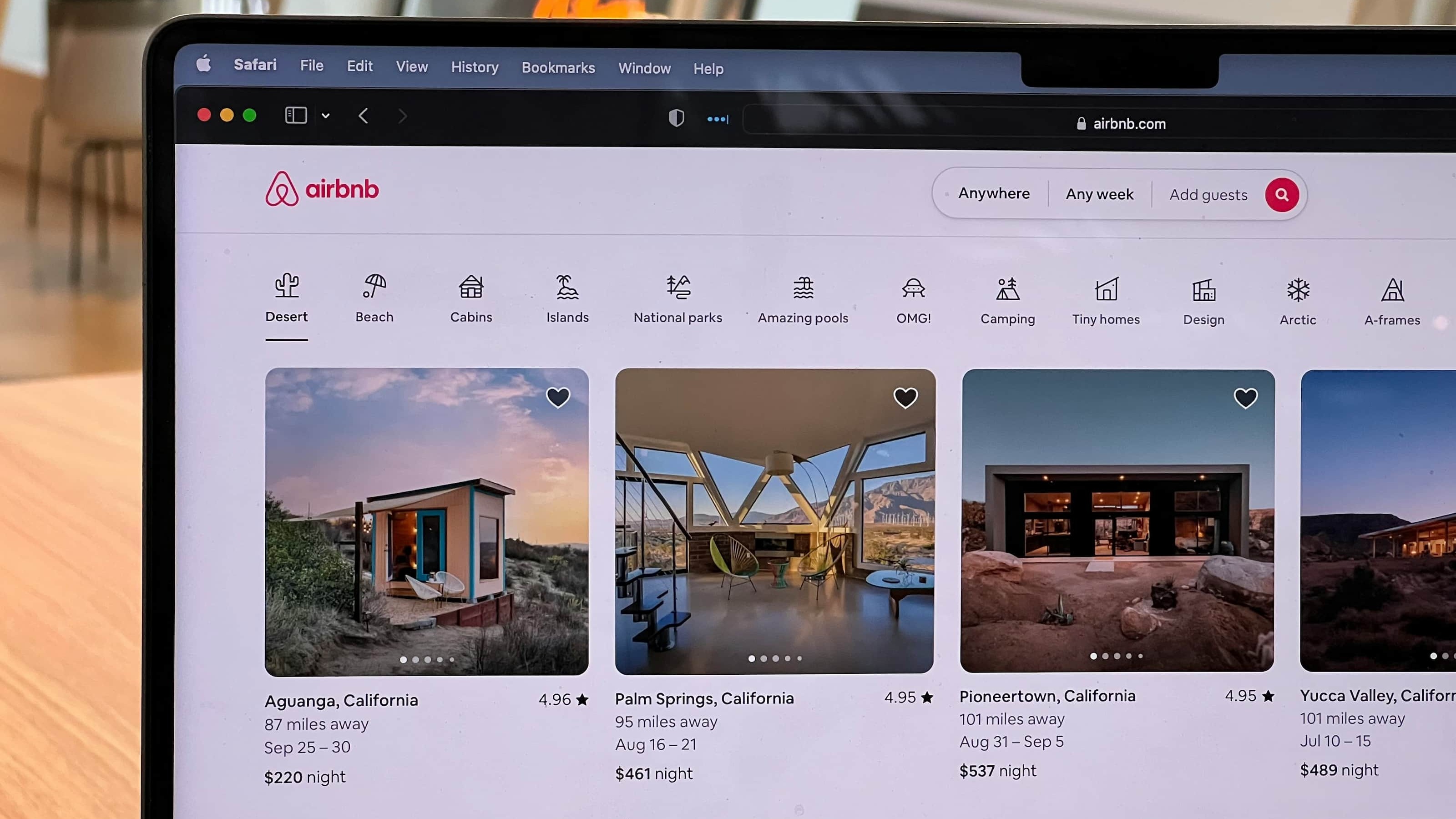Viewport: 1456px width, 819px height.
Task: Open Safari Bookmarks menu
Action: tap(558, 68)
